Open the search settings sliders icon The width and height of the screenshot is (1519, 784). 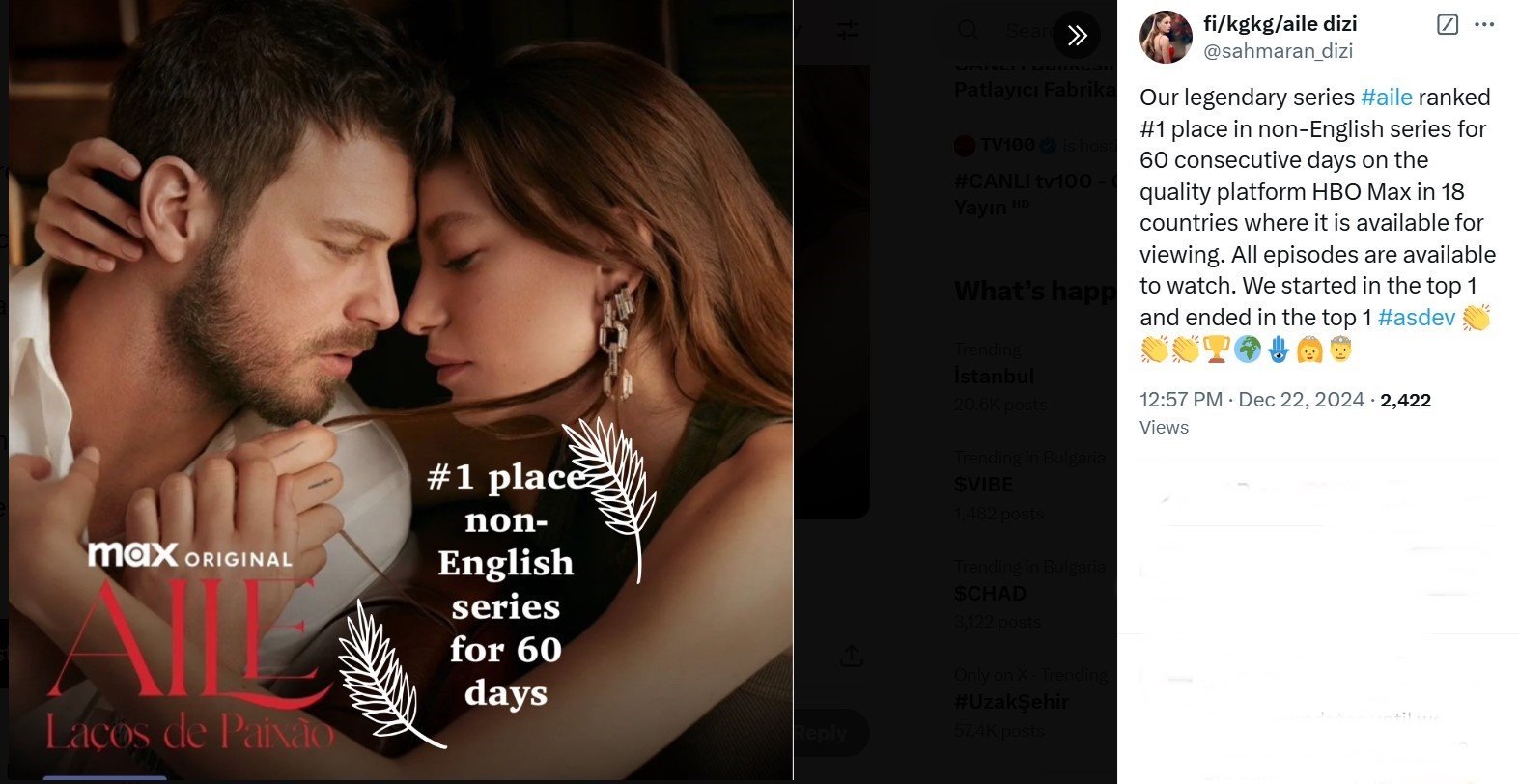click(x=847, y=31)
